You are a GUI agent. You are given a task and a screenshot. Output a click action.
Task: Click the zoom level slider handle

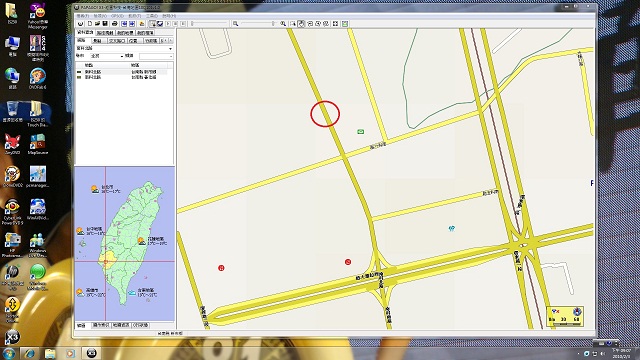(273, 24)
